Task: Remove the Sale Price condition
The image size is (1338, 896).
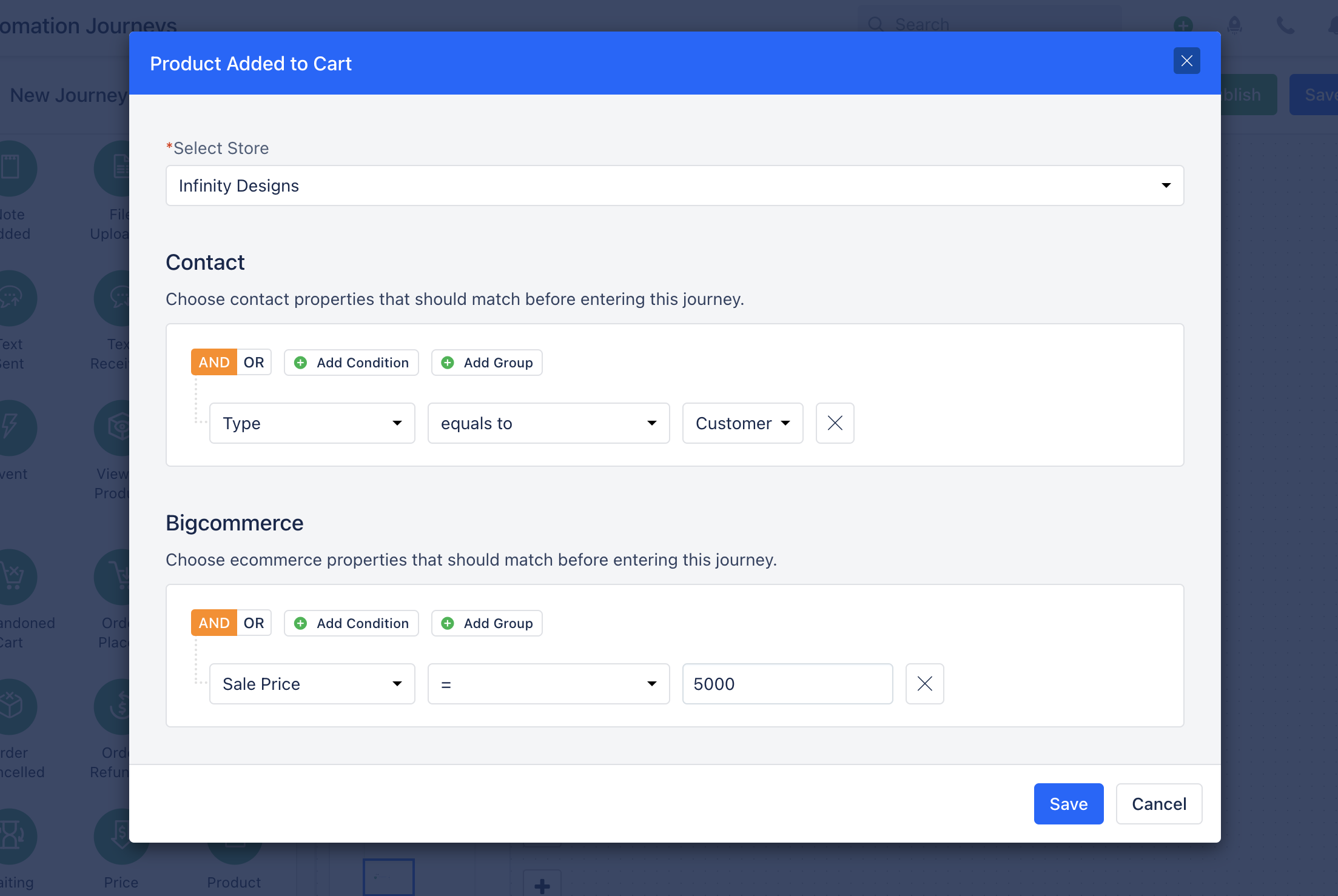Action: point(924,684)
